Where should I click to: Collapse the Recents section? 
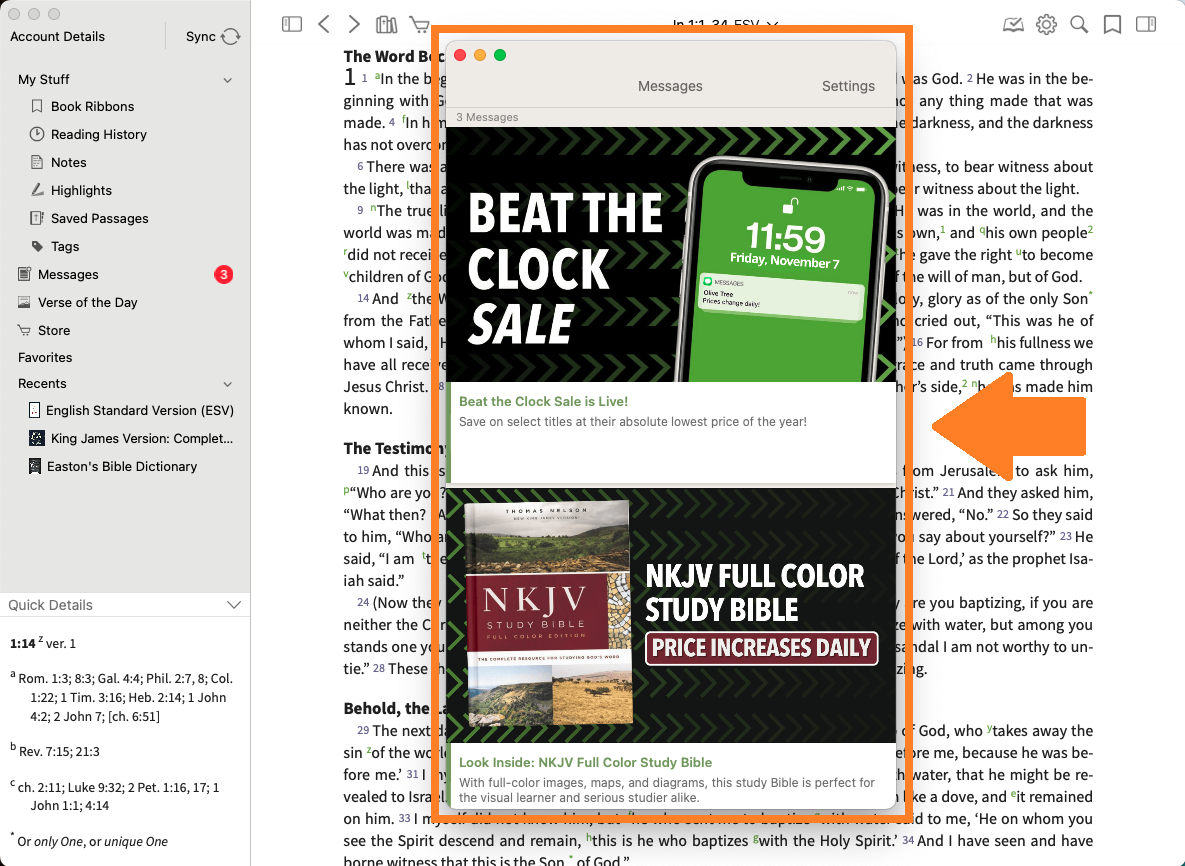tap(228, 384)
